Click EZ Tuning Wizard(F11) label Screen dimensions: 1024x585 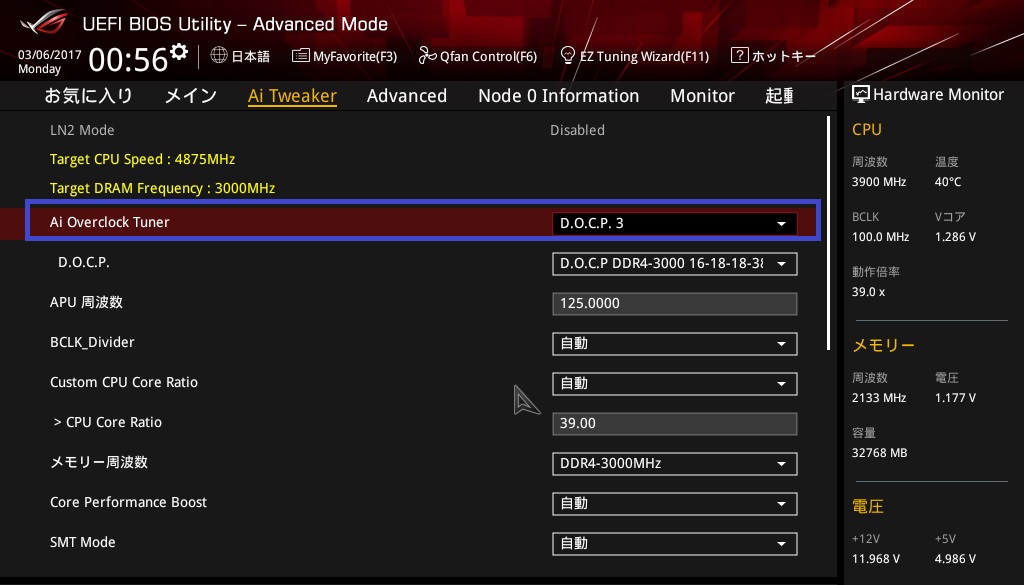pos(645,56)
